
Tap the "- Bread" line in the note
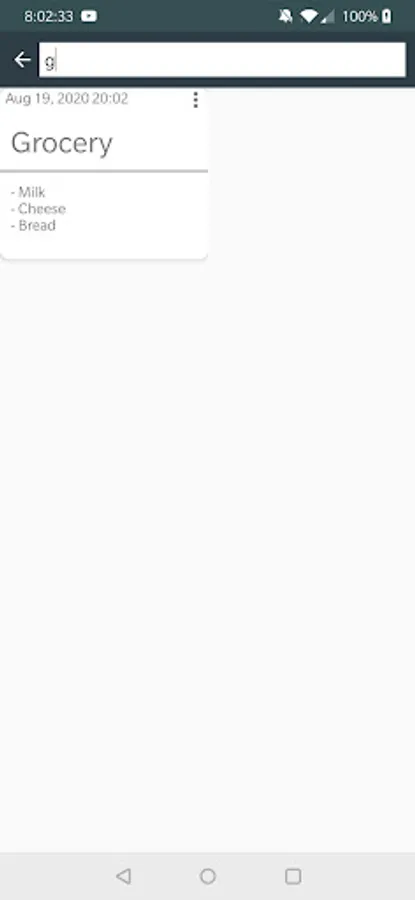33,225
